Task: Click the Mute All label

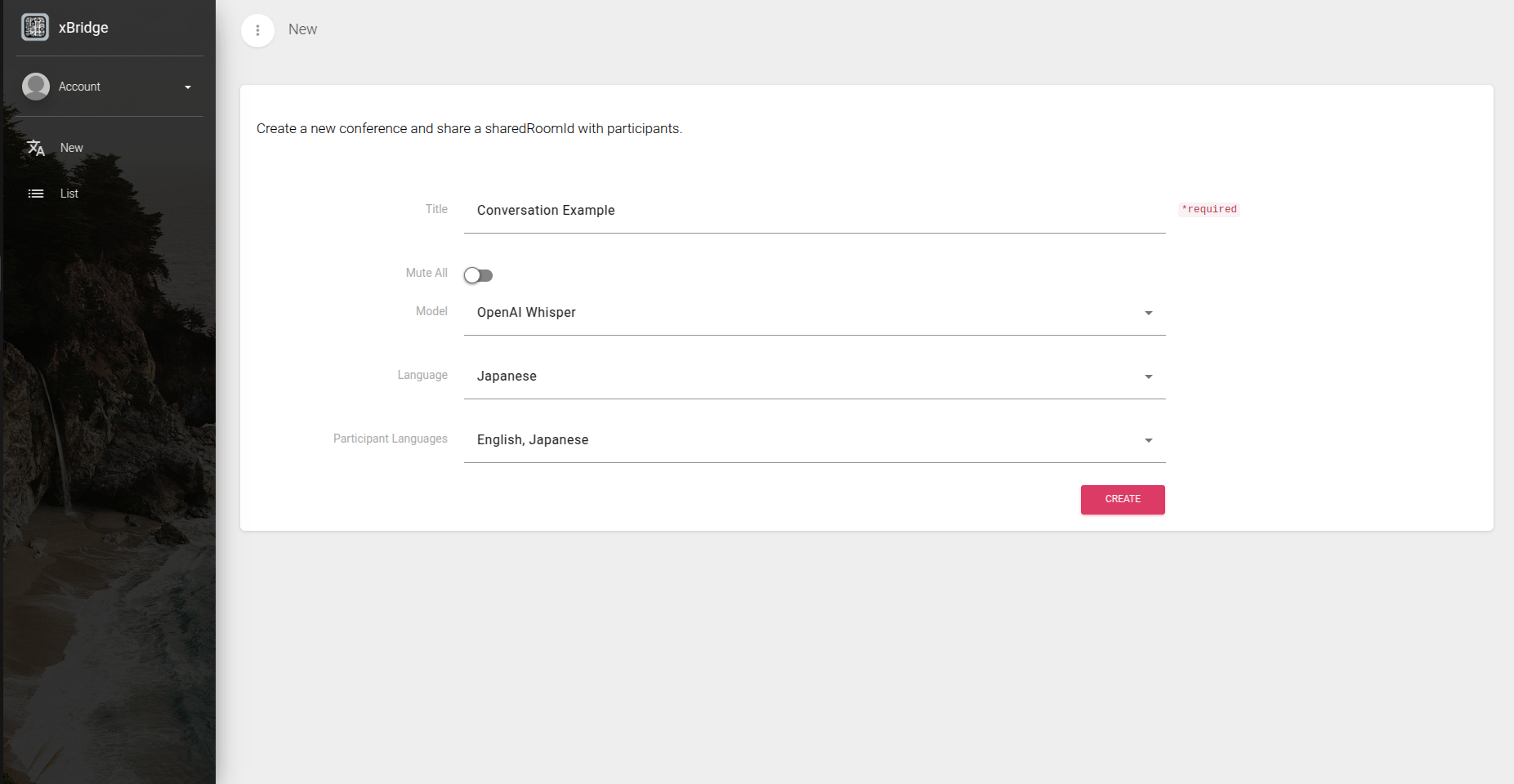Action: click(427, 273)
